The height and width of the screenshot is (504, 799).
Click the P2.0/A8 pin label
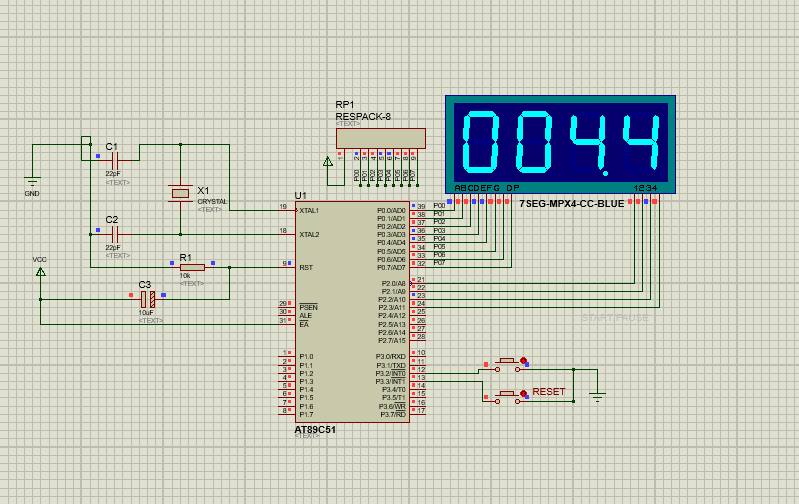(393, 283)
